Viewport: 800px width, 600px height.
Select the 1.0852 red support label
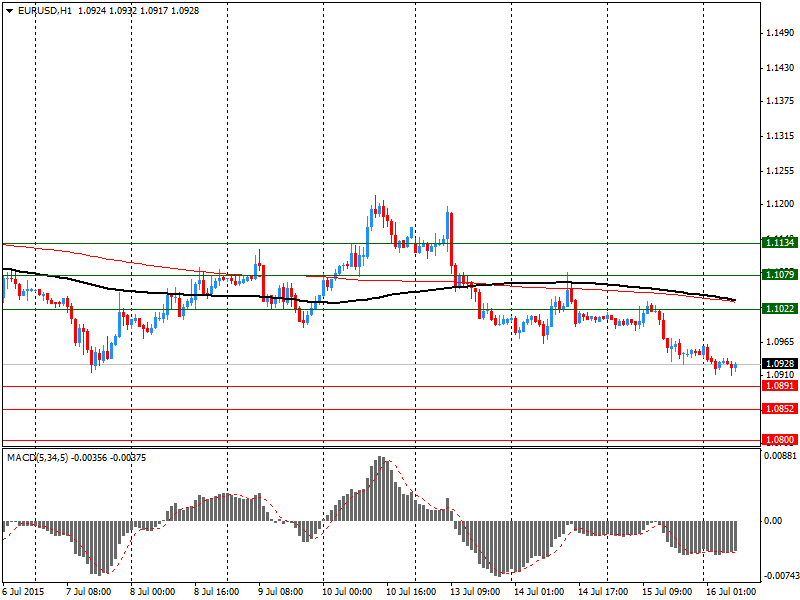coord(779,409)
